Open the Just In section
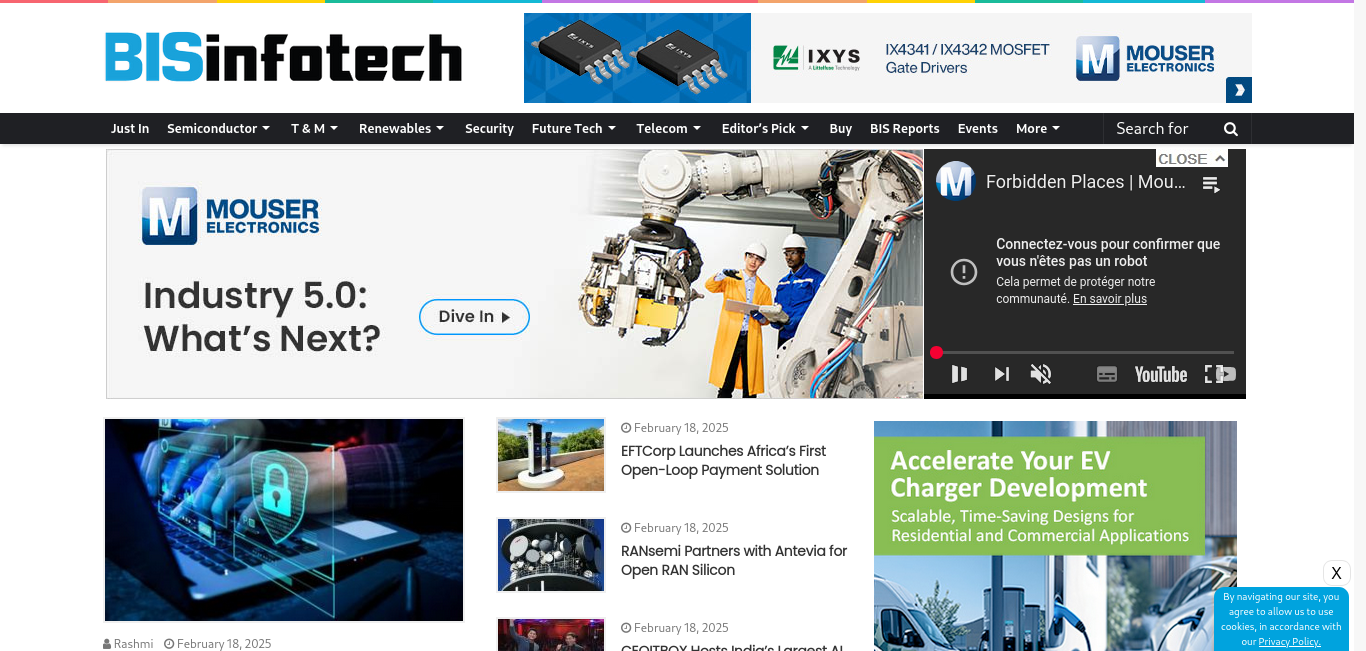 (130, 129)
